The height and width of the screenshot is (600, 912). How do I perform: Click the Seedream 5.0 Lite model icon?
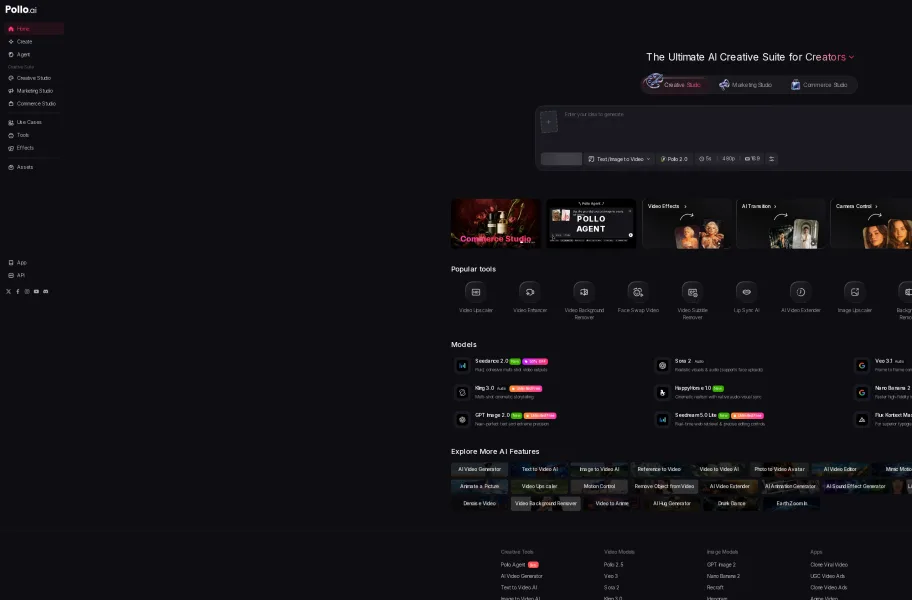click(662, 419)
